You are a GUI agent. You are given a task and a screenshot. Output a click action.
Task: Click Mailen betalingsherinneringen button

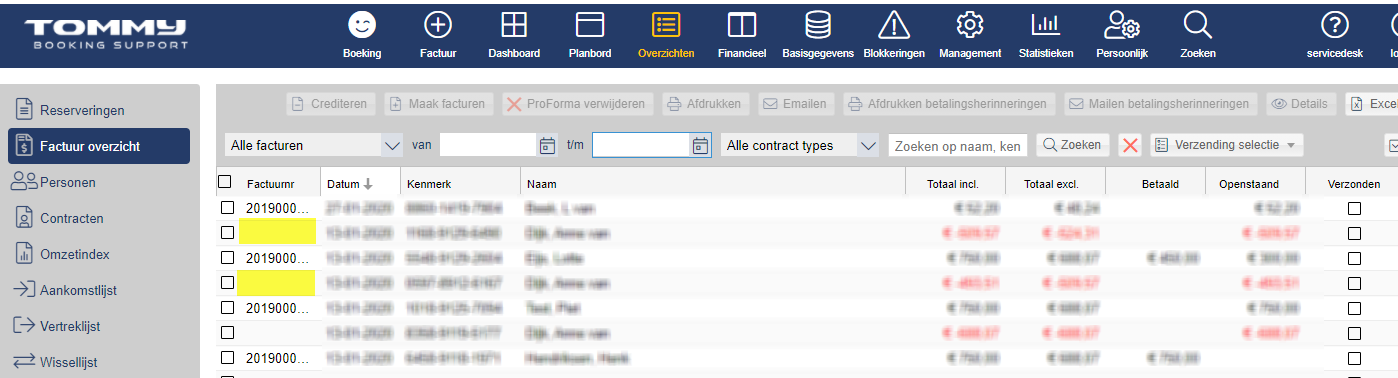pyautogui.click(x=1161, y=103)
